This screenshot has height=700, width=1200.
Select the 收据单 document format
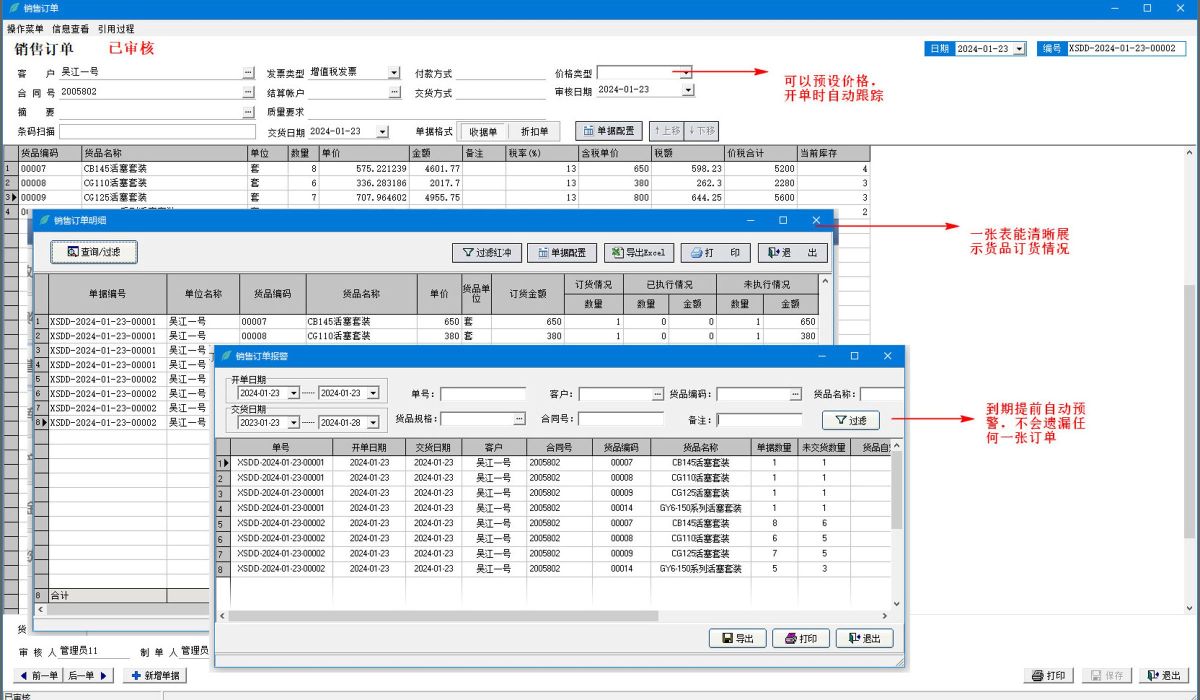pos(483,131)
